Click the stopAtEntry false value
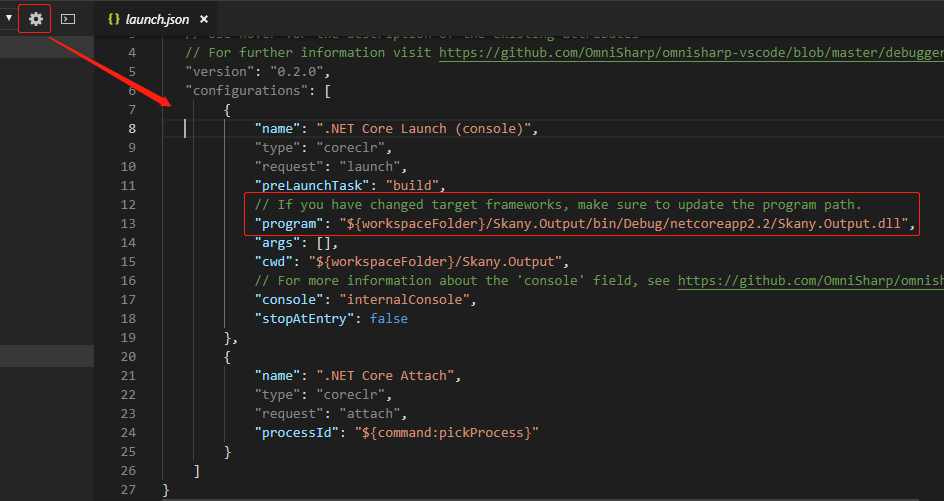Viewport: 944px width, 501px height. click(389, 319)
